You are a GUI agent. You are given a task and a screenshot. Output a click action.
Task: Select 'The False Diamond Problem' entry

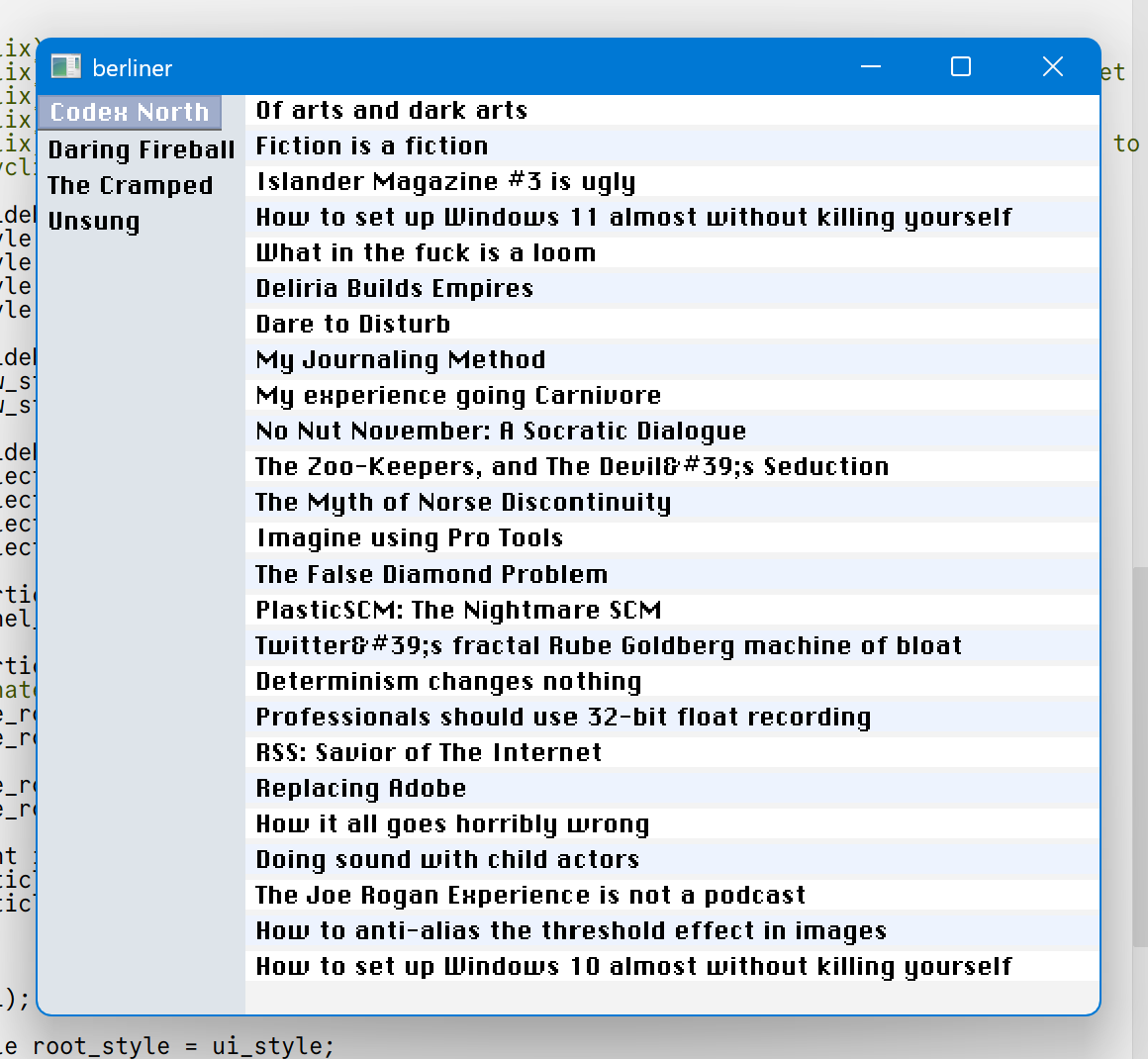pos(431,574)
